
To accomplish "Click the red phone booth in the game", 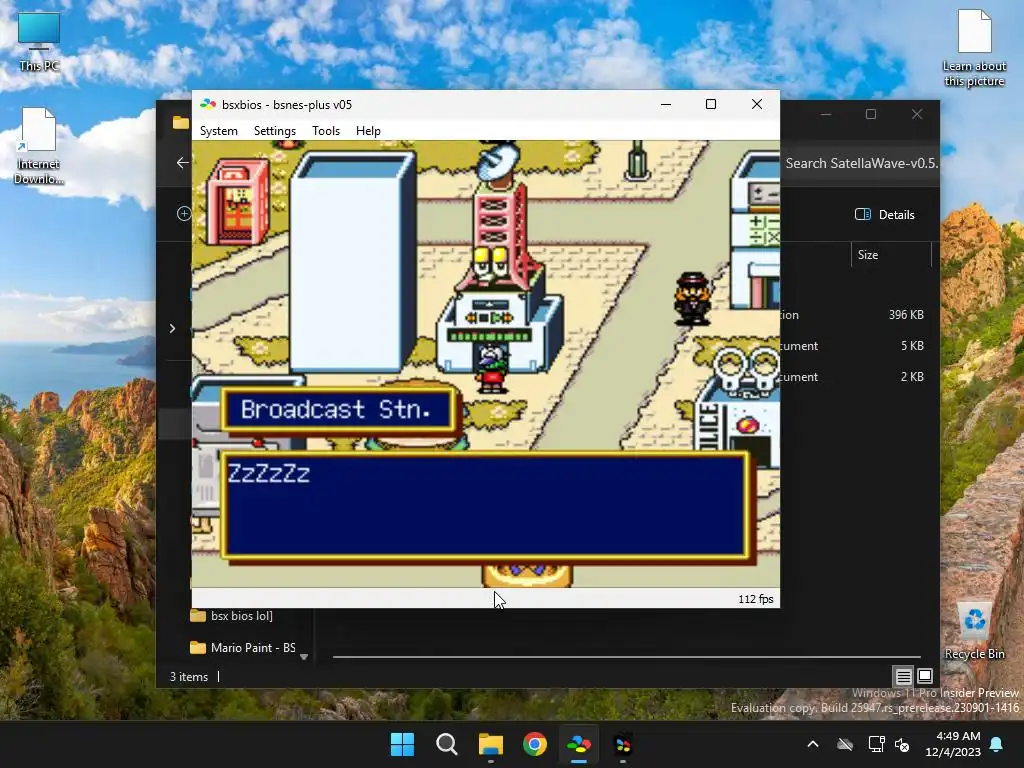I will tap(237, 202).
